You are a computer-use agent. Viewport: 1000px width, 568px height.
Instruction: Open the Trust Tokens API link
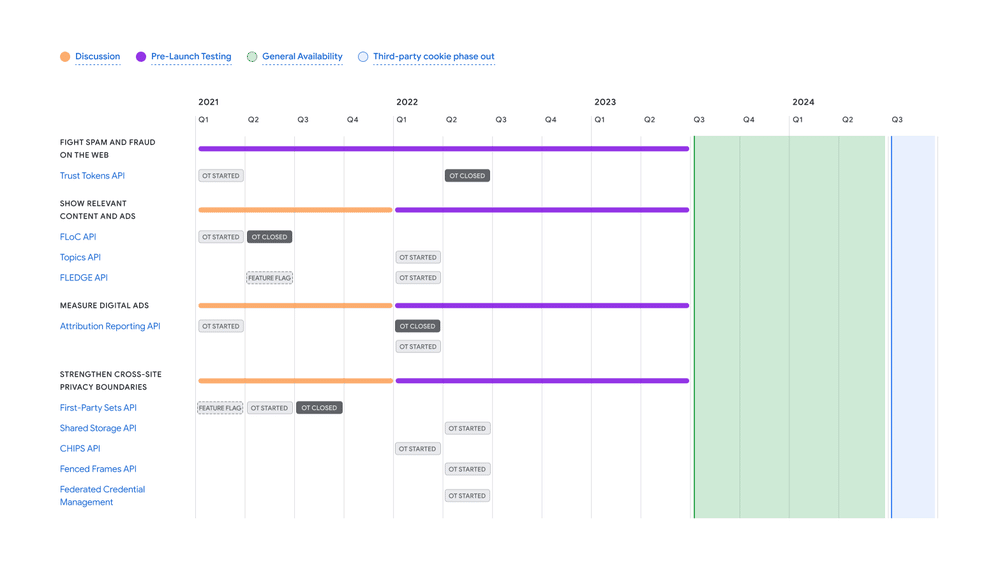click(92, 176)
